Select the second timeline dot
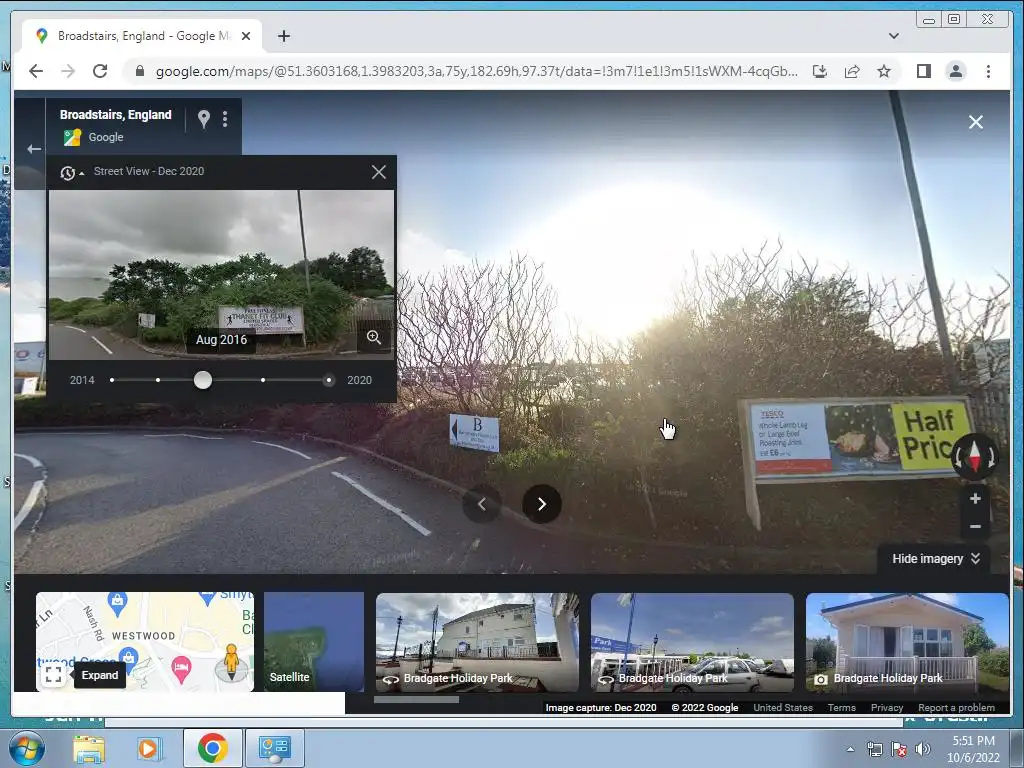The image size is (1024, 768). (158, 380)
